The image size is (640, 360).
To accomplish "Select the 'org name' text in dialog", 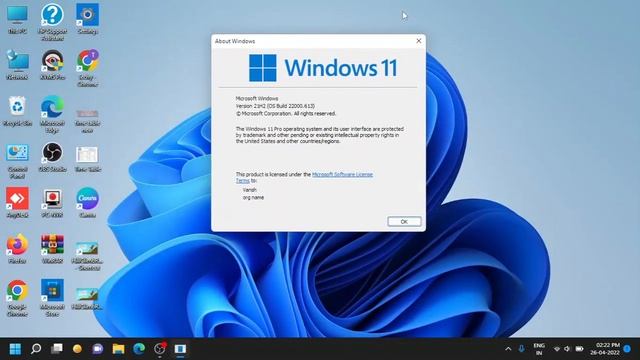I will click(253, 198).
